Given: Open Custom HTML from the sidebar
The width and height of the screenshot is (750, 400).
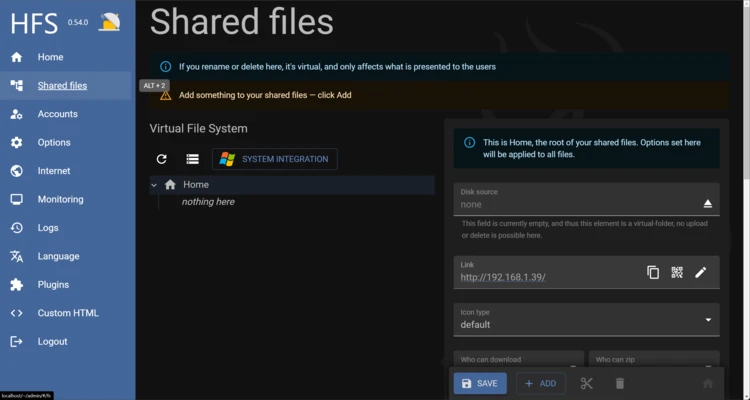Looking at the screenshot, I should [66, 313].
